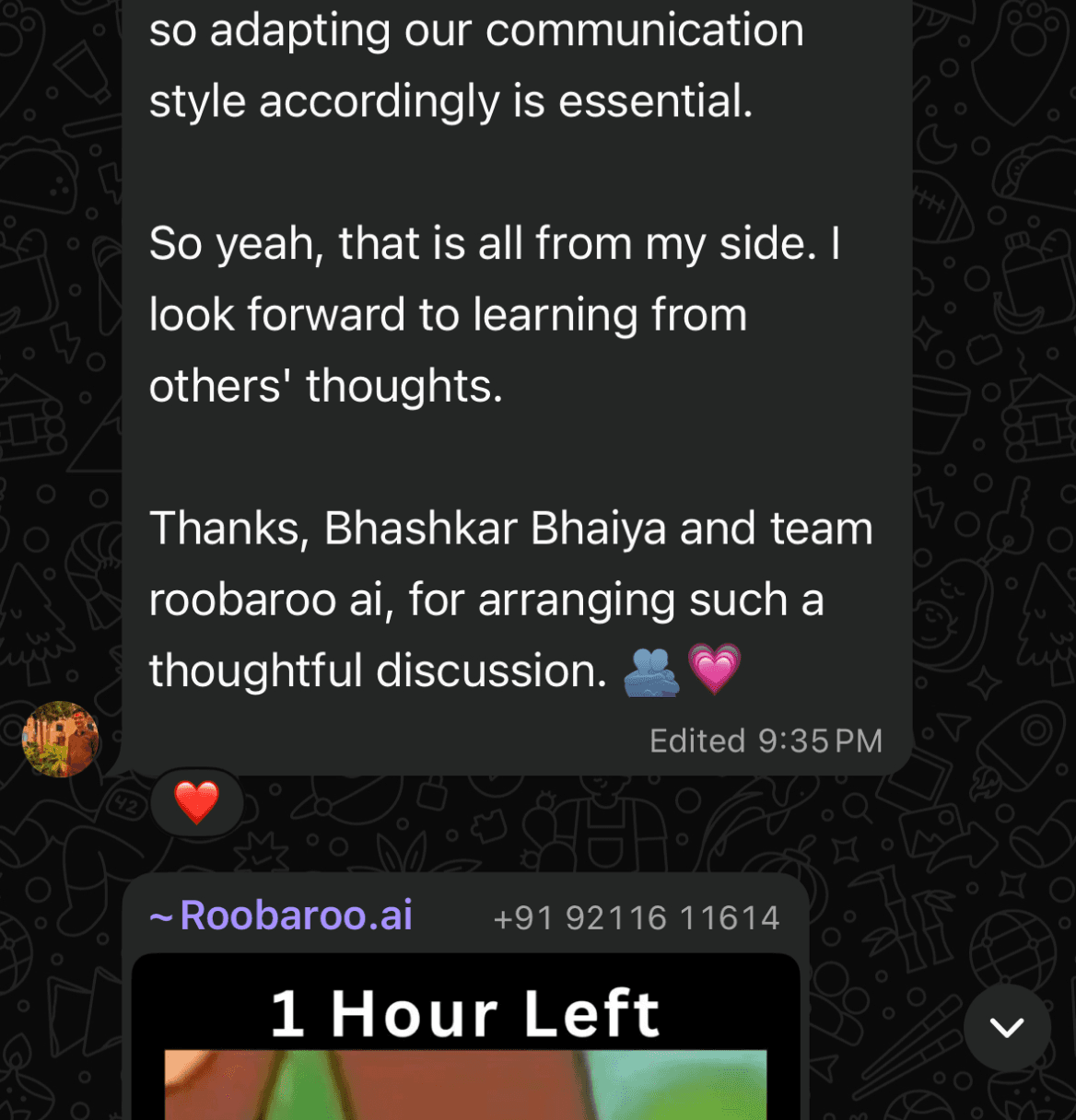The image size is (1076, 1120).
Task: Click the colorful picture below '1 Hour Left'
Action: tap(465, 1085)
